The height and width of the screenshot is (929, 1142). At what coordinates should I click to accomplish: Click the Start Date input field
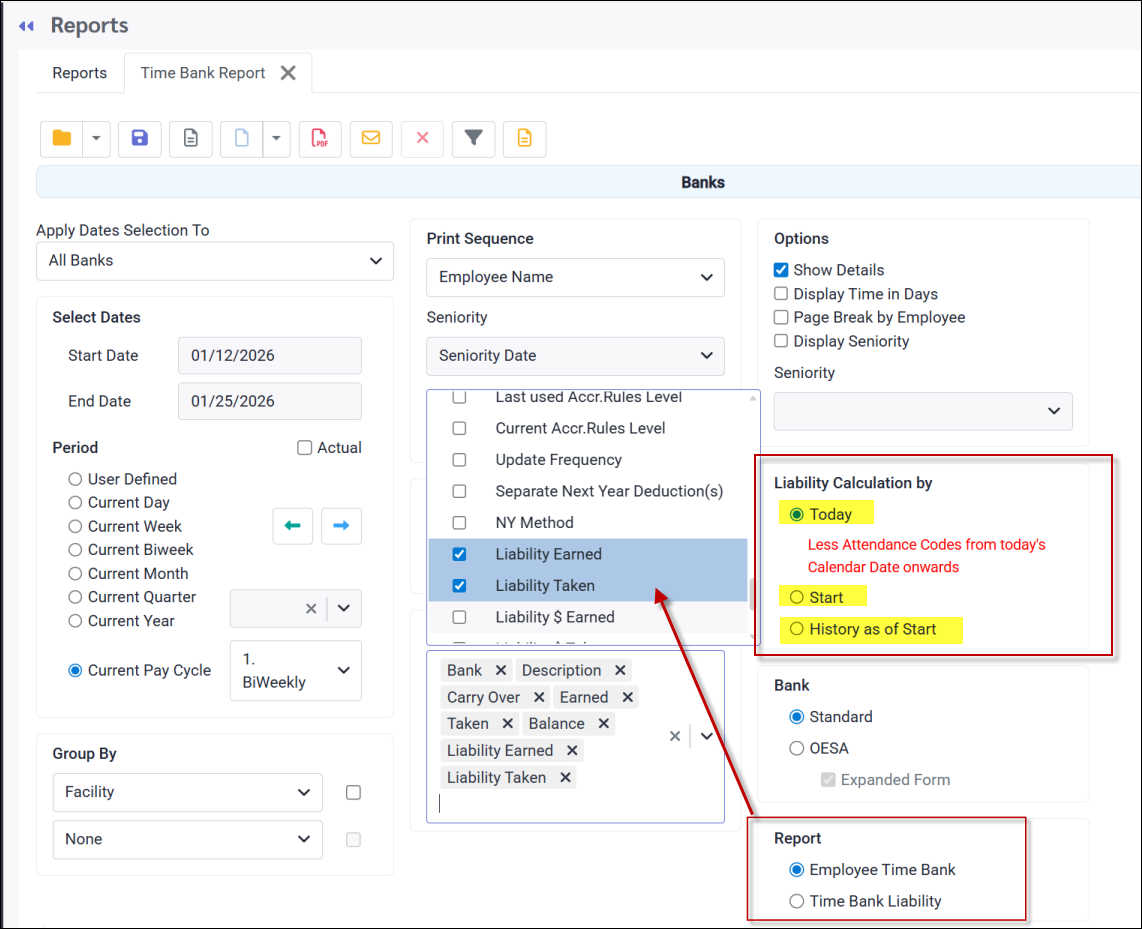coord(269,356)
